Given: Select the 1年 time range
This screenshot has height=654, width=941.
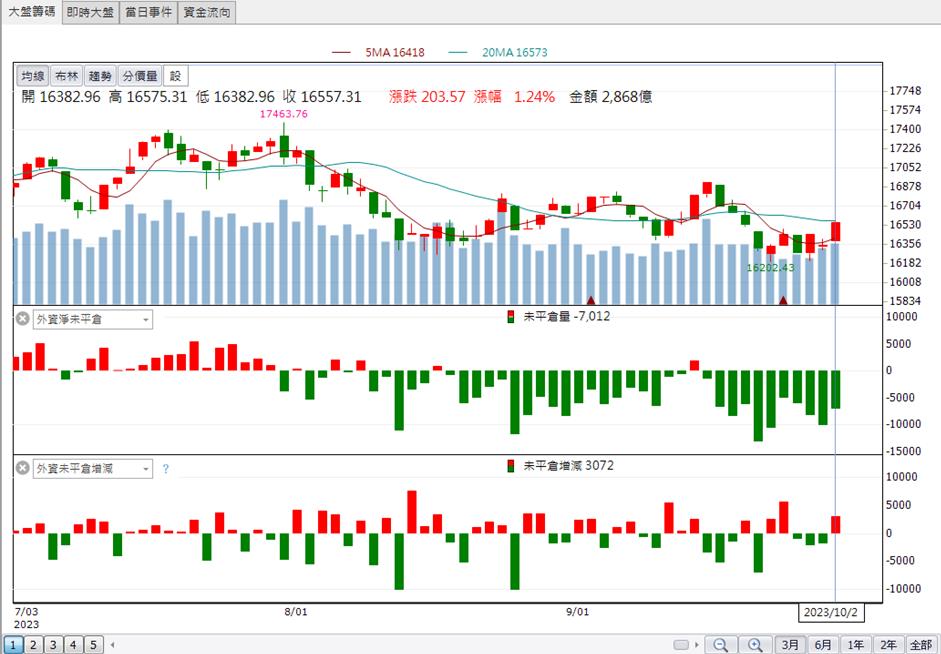Looking at the screenshot, I should tap(856, 645).
